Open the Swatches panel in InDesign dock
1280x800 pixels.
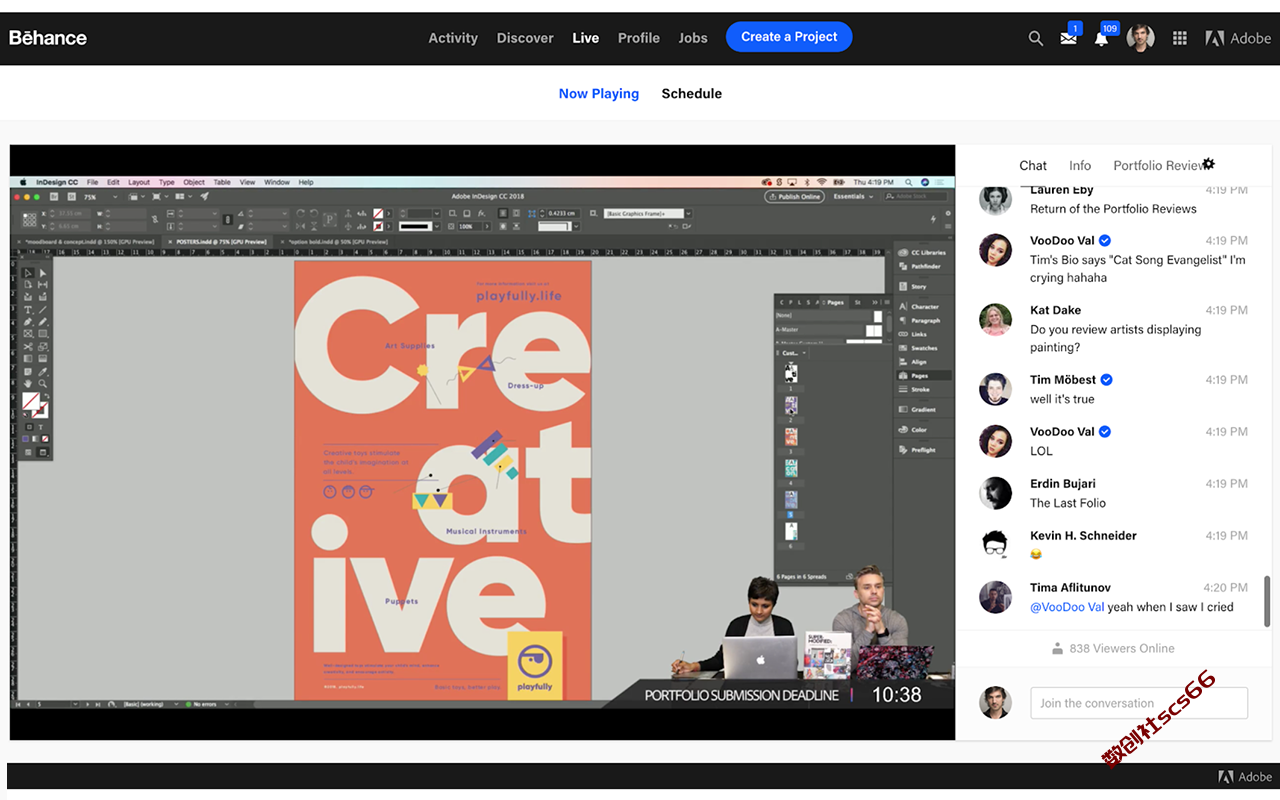point(918,348)
